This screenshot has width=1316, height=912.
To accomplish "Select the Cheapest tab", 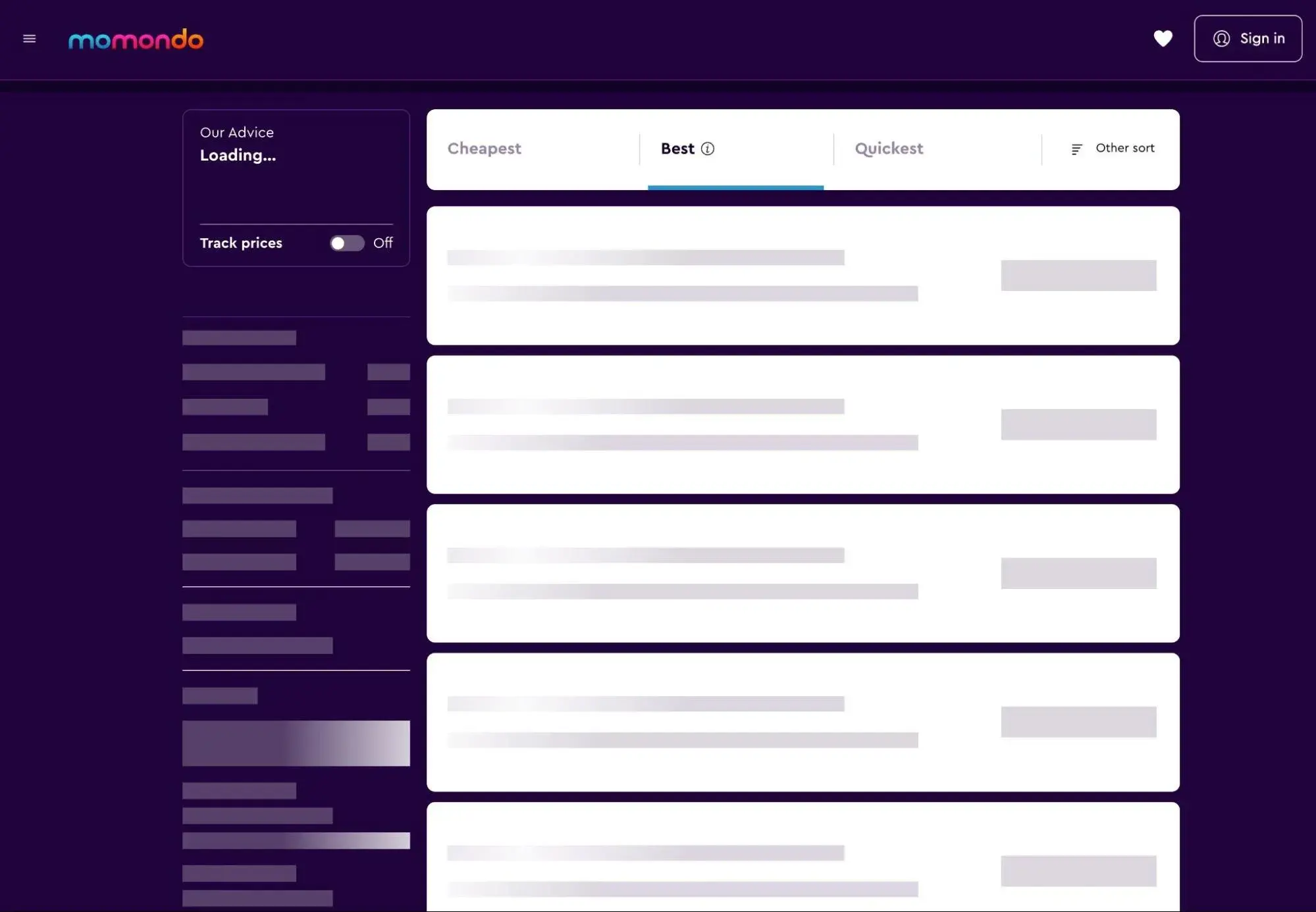I will click(x=484, y=149).
